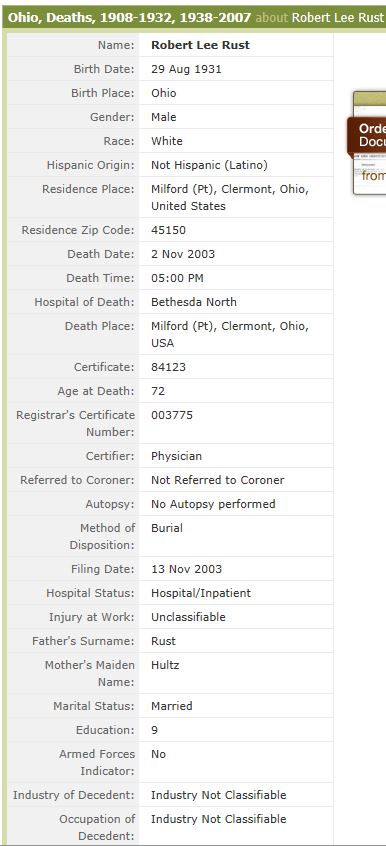Click the father's surname Rust value

click(x=164, y=641)
